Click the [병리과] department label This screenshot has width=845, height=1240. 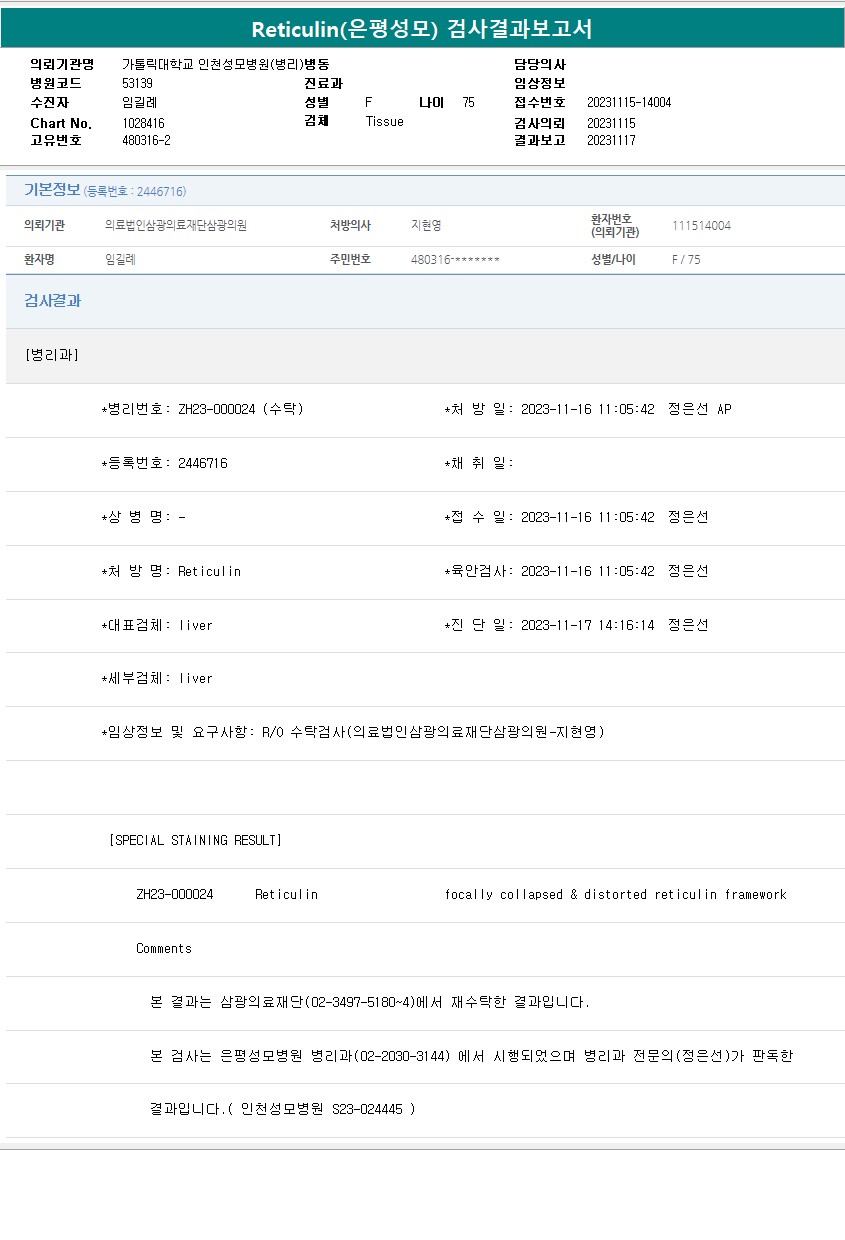(x=51, y=355)
